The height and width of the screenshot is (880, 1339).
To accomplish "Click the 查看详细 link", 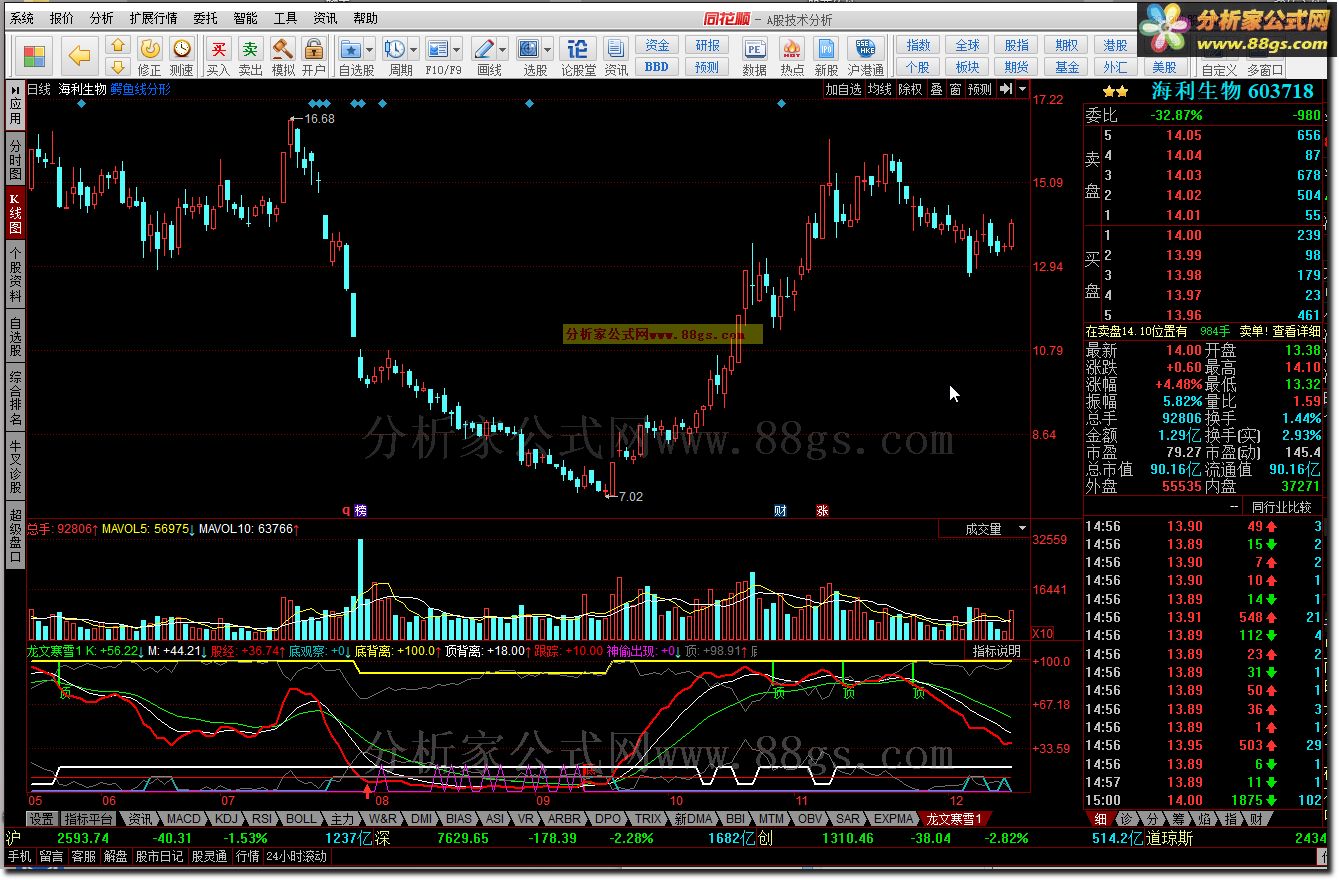I will (1295, 331).
